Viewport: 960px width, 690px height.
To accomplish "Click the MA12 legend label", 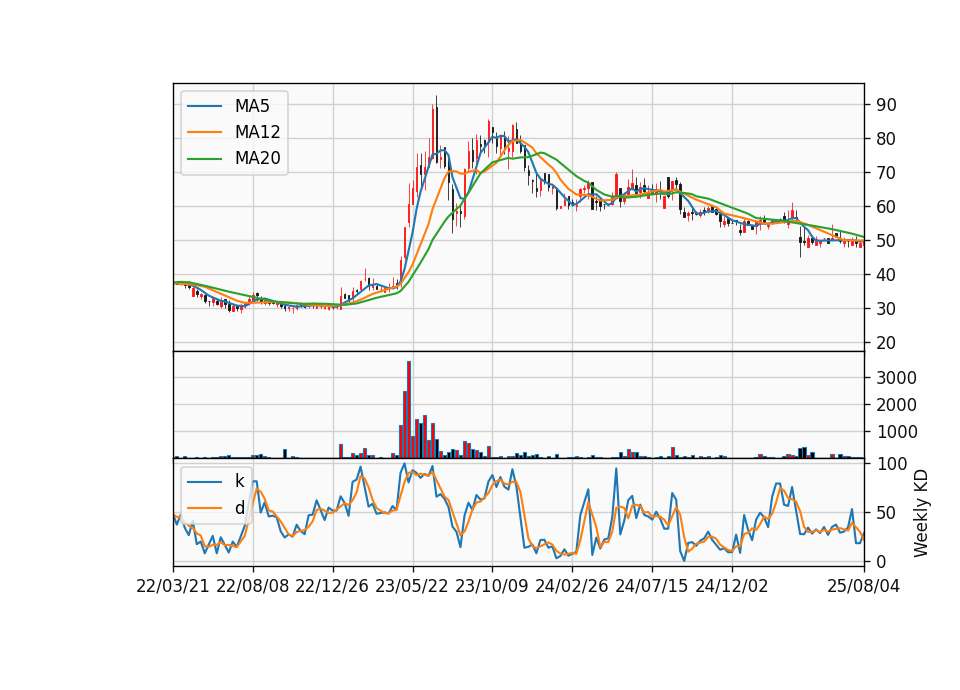I will coord(257,132).
